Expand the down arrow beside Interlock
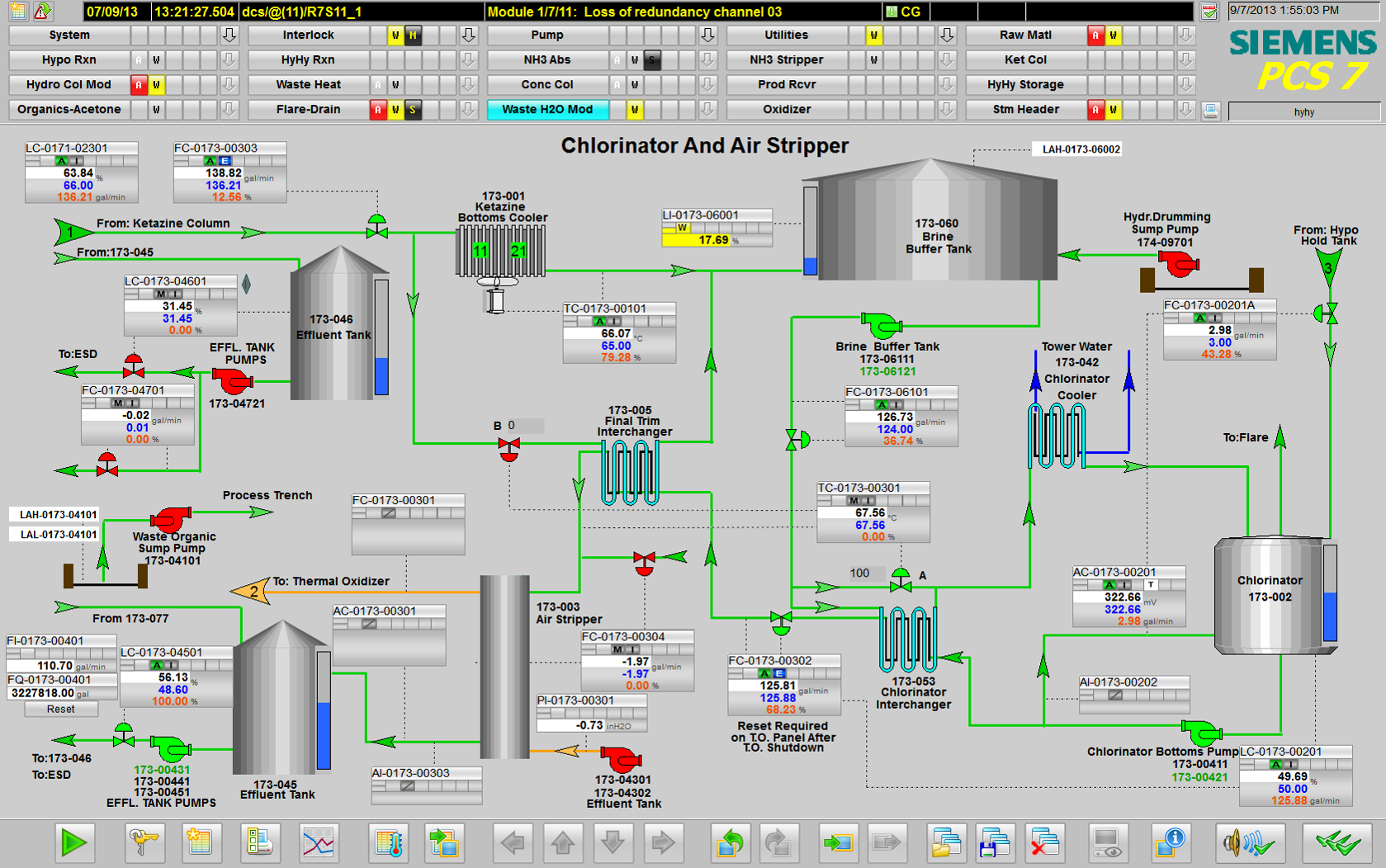 (x=469, y=35)
